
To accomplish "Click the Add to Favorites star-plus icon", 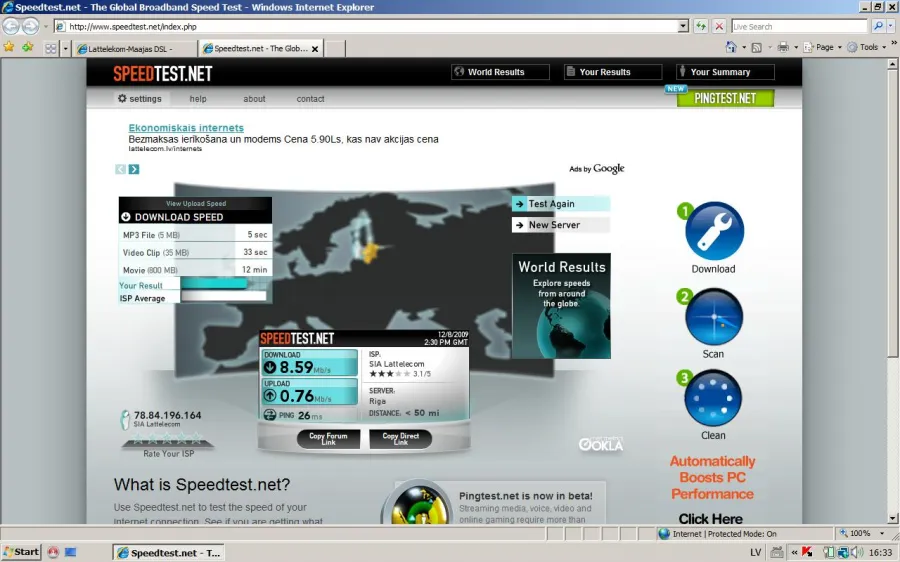I will coord(28,47).
